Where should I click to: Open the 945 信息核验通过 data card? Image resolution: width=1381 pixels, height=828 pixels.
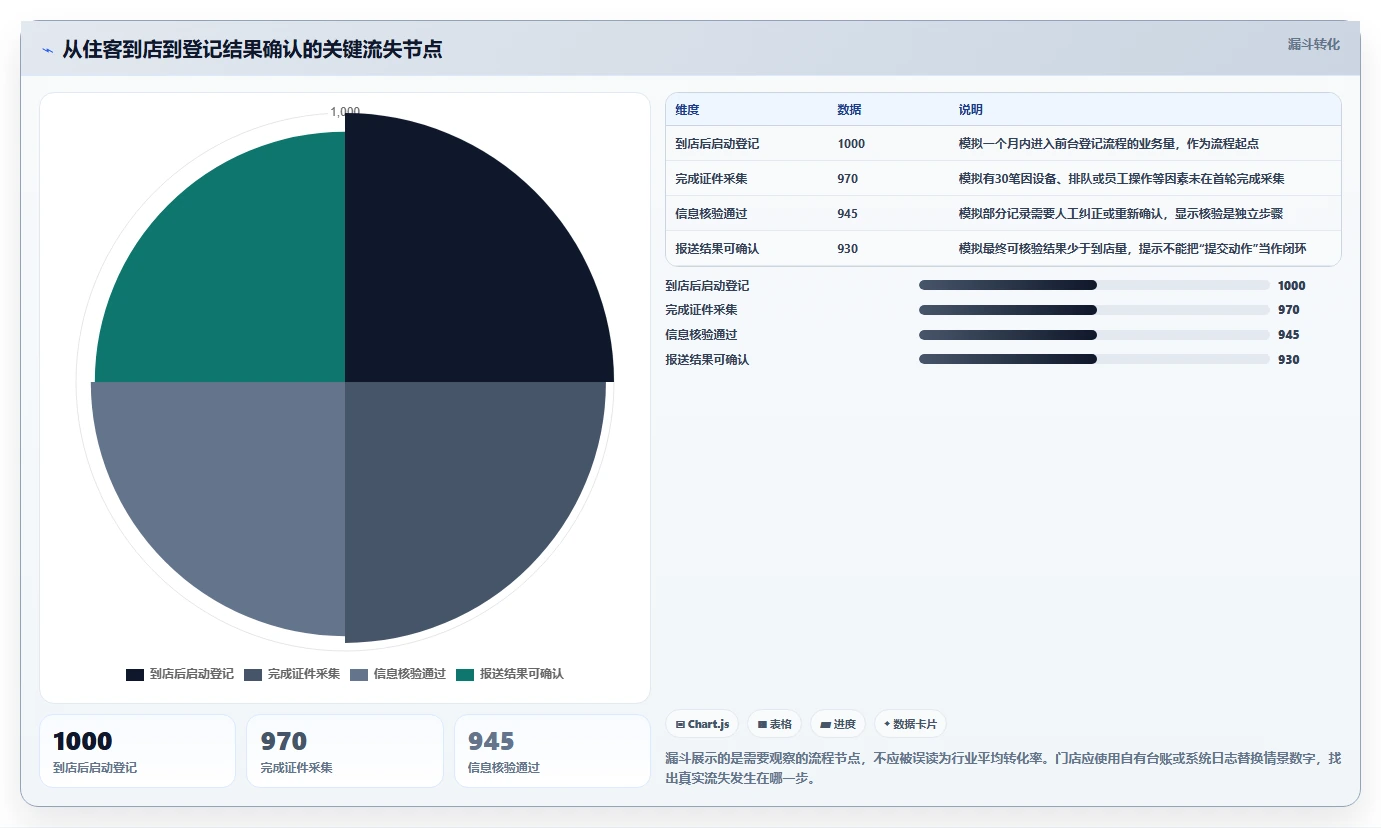(552, 751)
